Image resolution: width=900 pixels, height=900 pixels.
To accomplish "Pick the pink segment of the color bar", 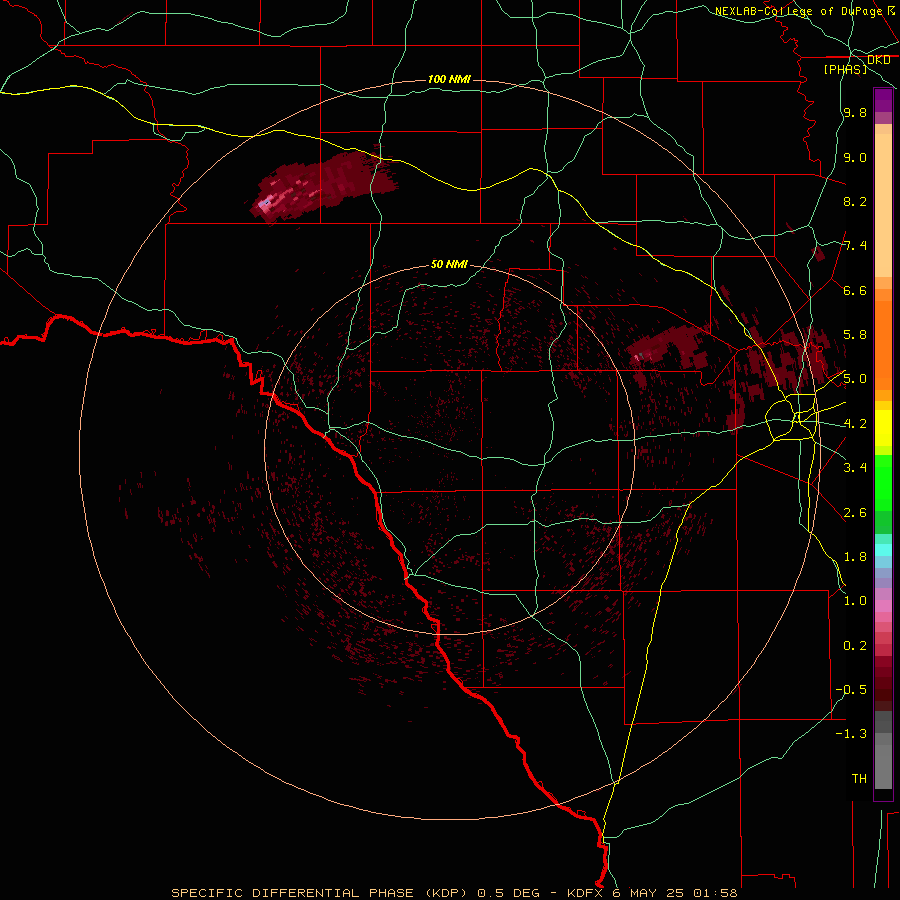I will (x=883, y=606).
